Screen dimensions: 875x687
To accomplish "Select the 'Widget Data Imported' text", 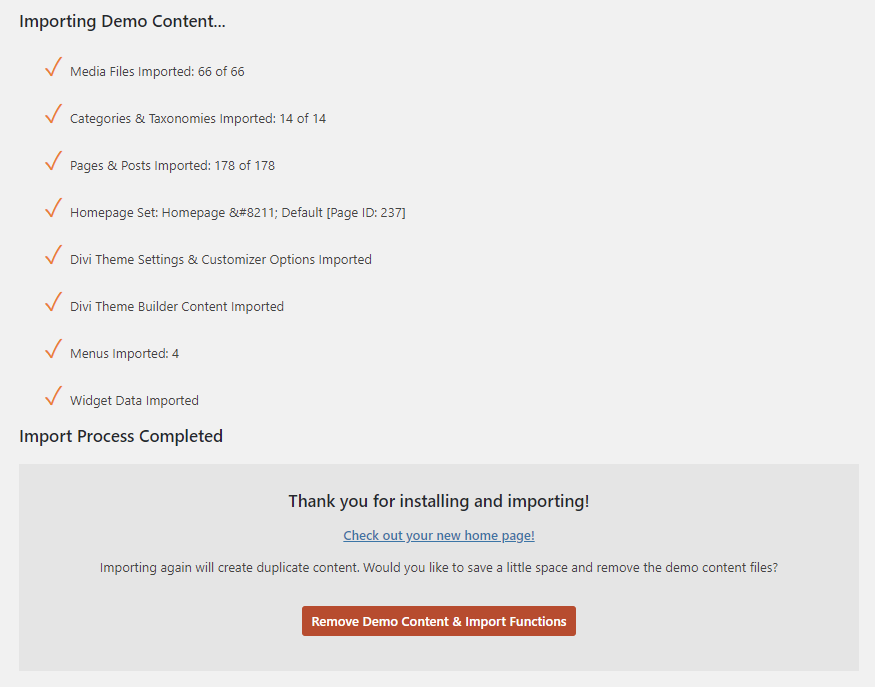I will coord(134,401).
